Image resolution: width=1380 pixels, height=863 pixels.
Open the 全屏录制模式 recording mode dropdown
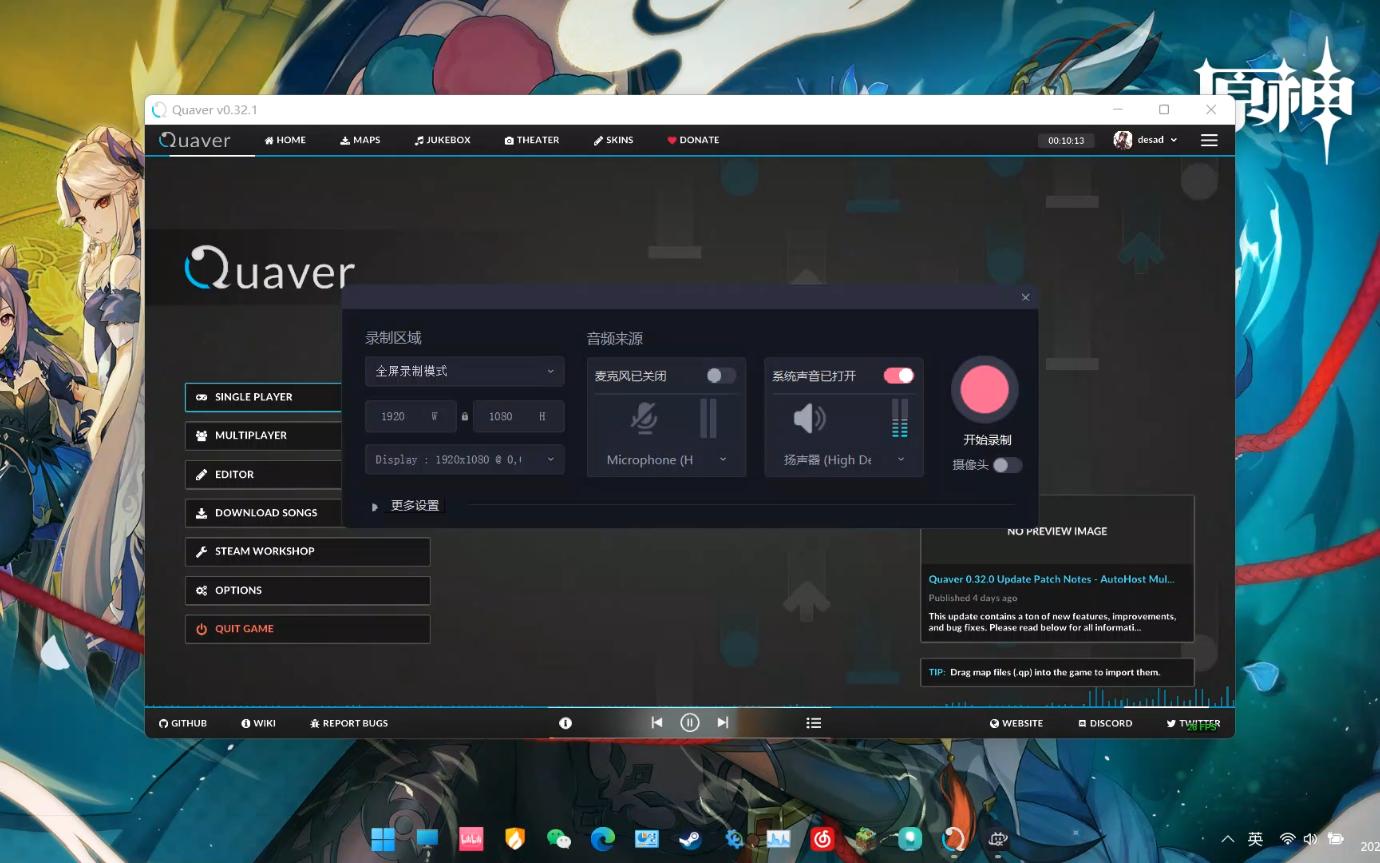click(465, 371)
